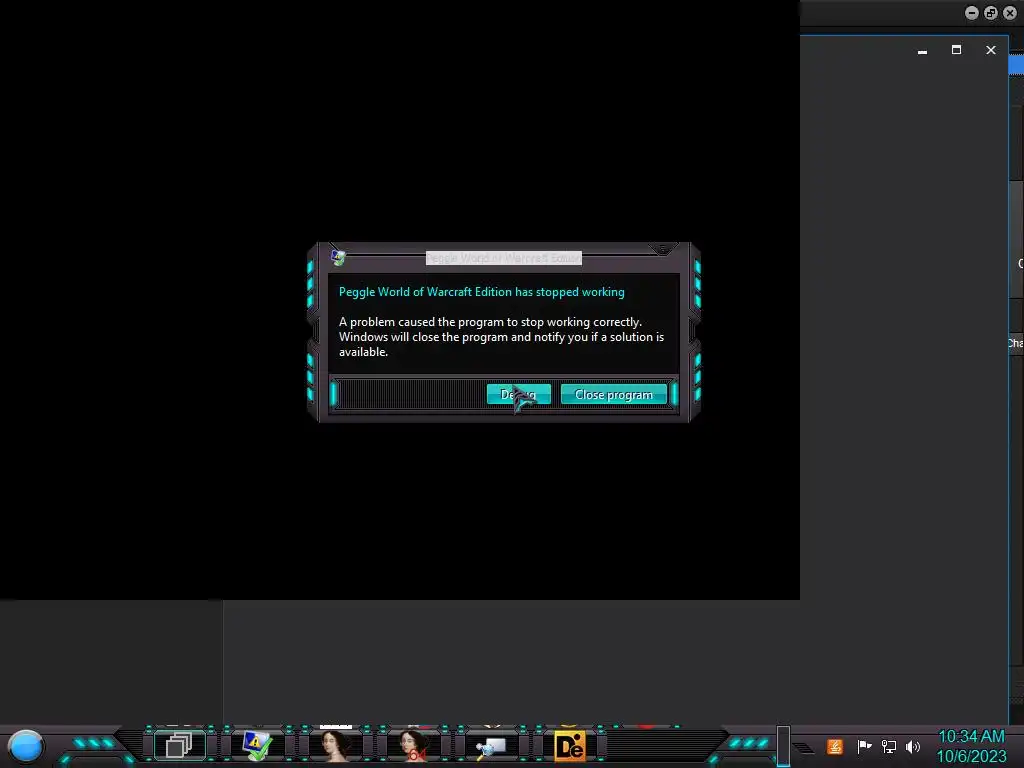The image size is (1024, 768).
Task: Click the Debug button in the crash dialog
Action: tap(519, 394)
